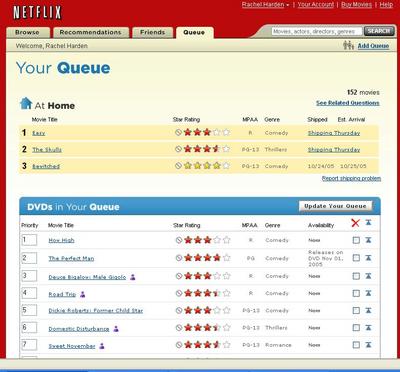This screenshot has height=372, width=400.
Task: Select the remove checkbox for Sweet November
Action: [x=356, y=345]
